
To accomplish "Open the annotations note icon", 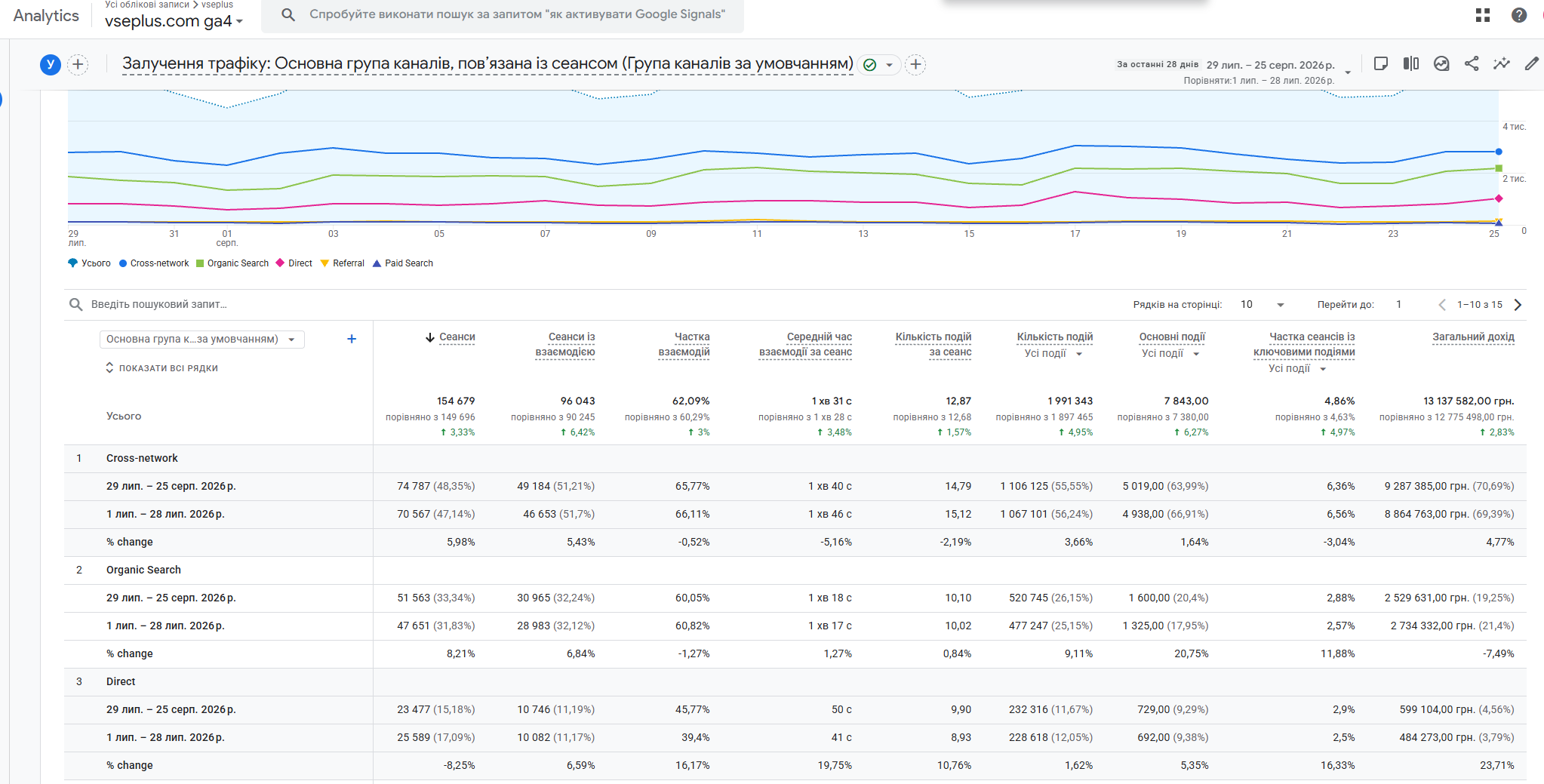I will [x=1381, y=64].
